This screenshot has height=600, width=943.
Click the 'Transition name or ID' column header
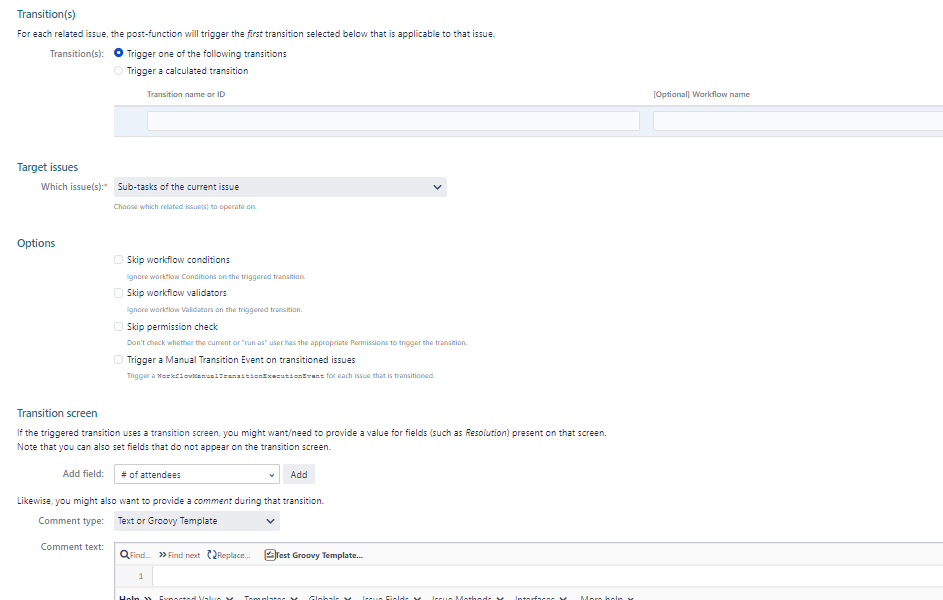[186, 94]
